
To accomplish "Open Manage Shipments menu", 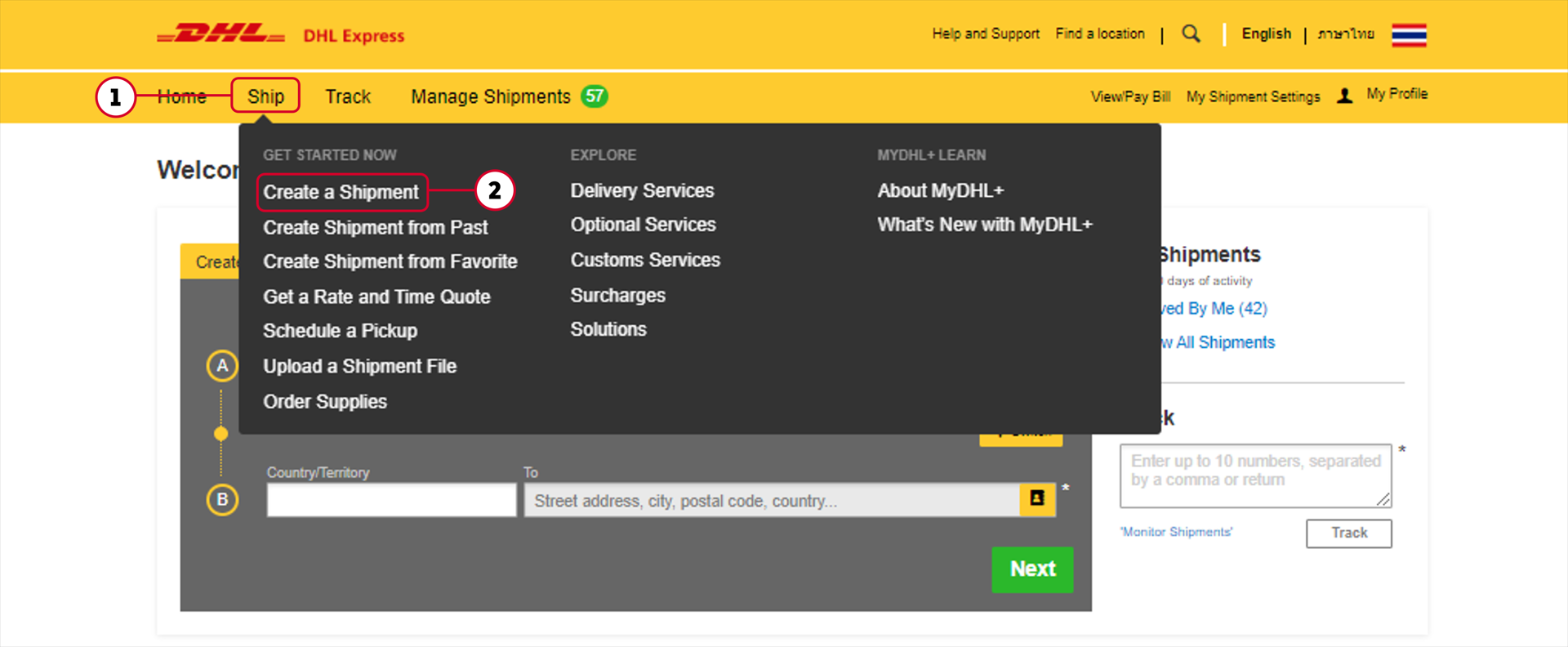I will click(491, 96).
